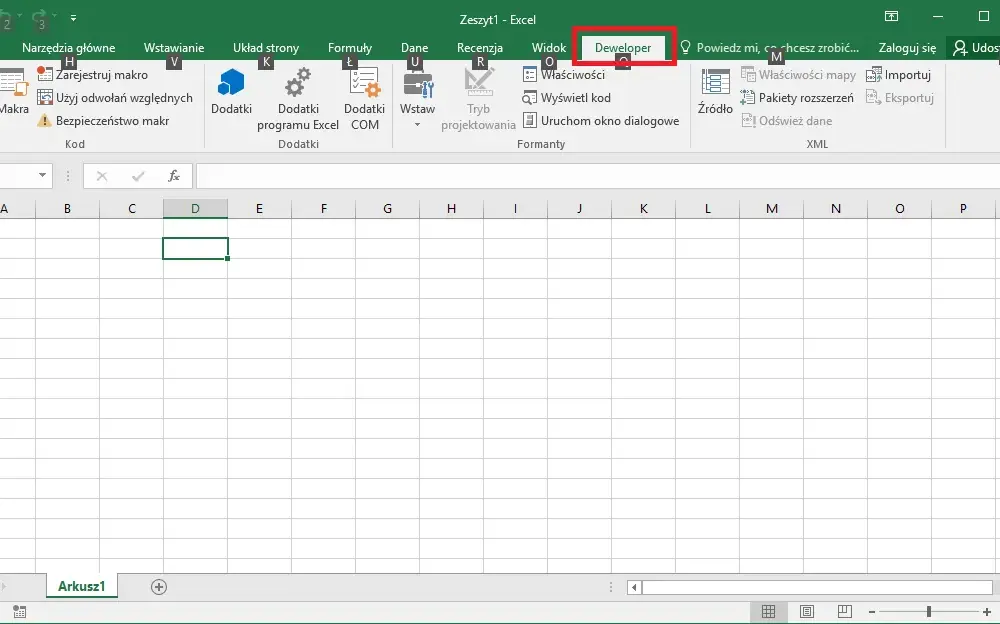Select column B header

pyautogui.click(x=67, y=209)
